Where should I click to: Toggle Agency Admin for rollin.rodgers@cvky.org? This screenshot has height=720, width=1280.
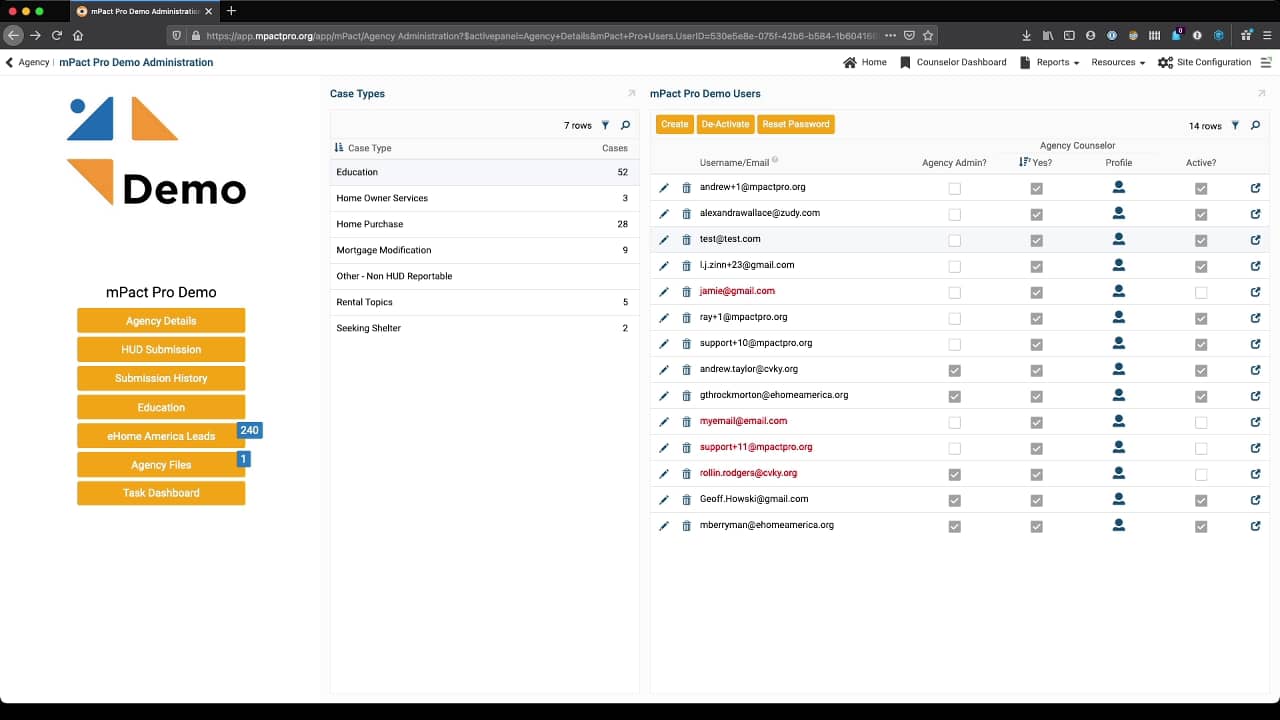click(x=955, y=474)
